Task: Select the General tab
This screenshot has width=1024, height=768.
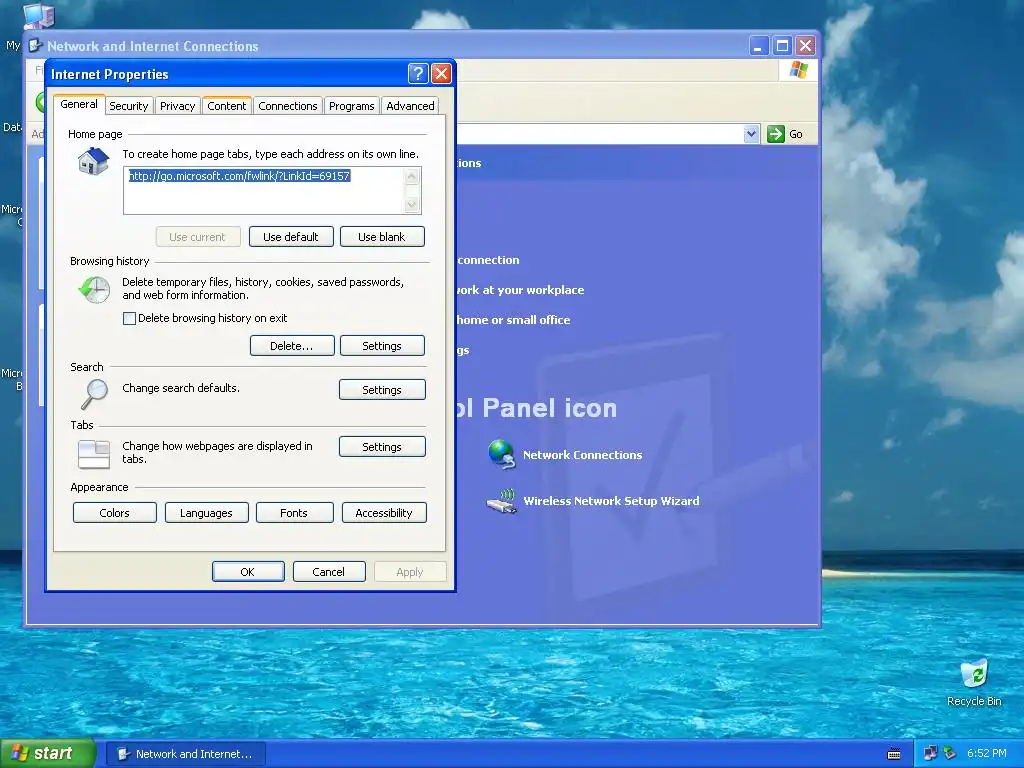Action: 79,104
